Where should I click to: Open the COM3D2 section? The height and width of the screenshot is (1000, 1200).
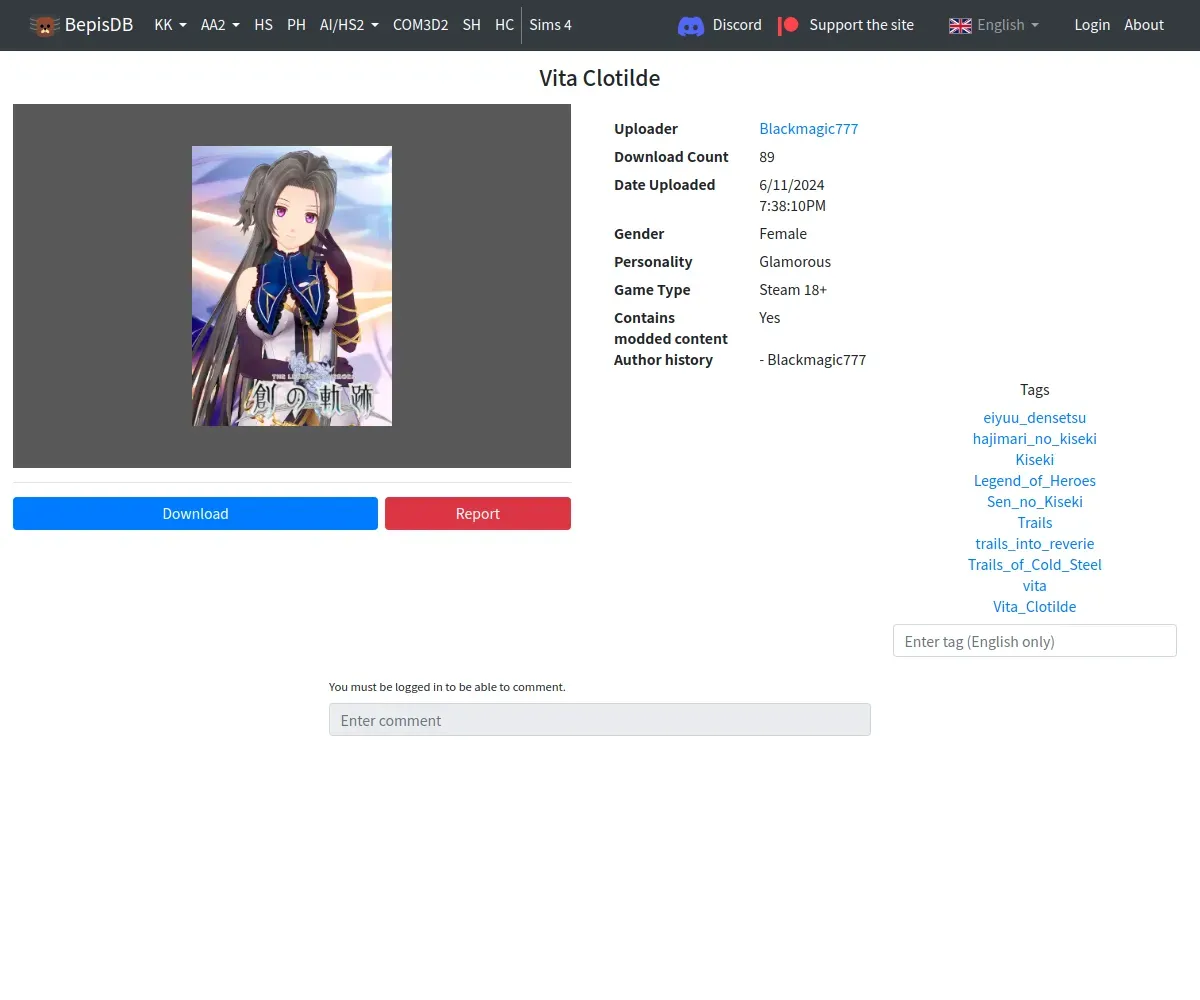(420, 25)
